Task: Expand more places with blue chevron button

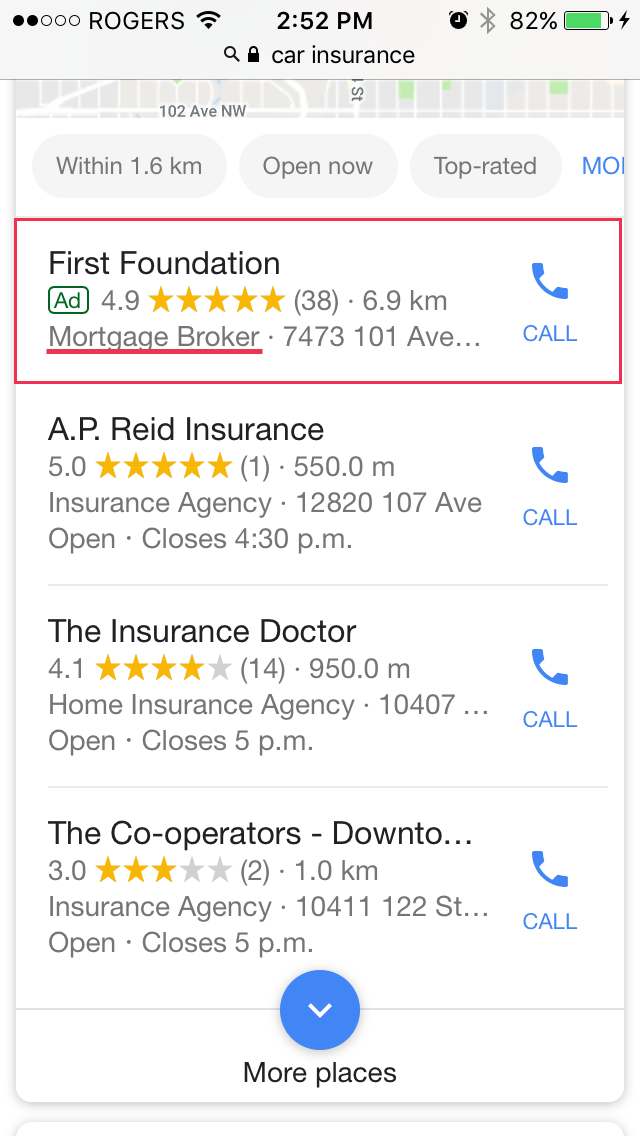Action: tap(320, 1010)
